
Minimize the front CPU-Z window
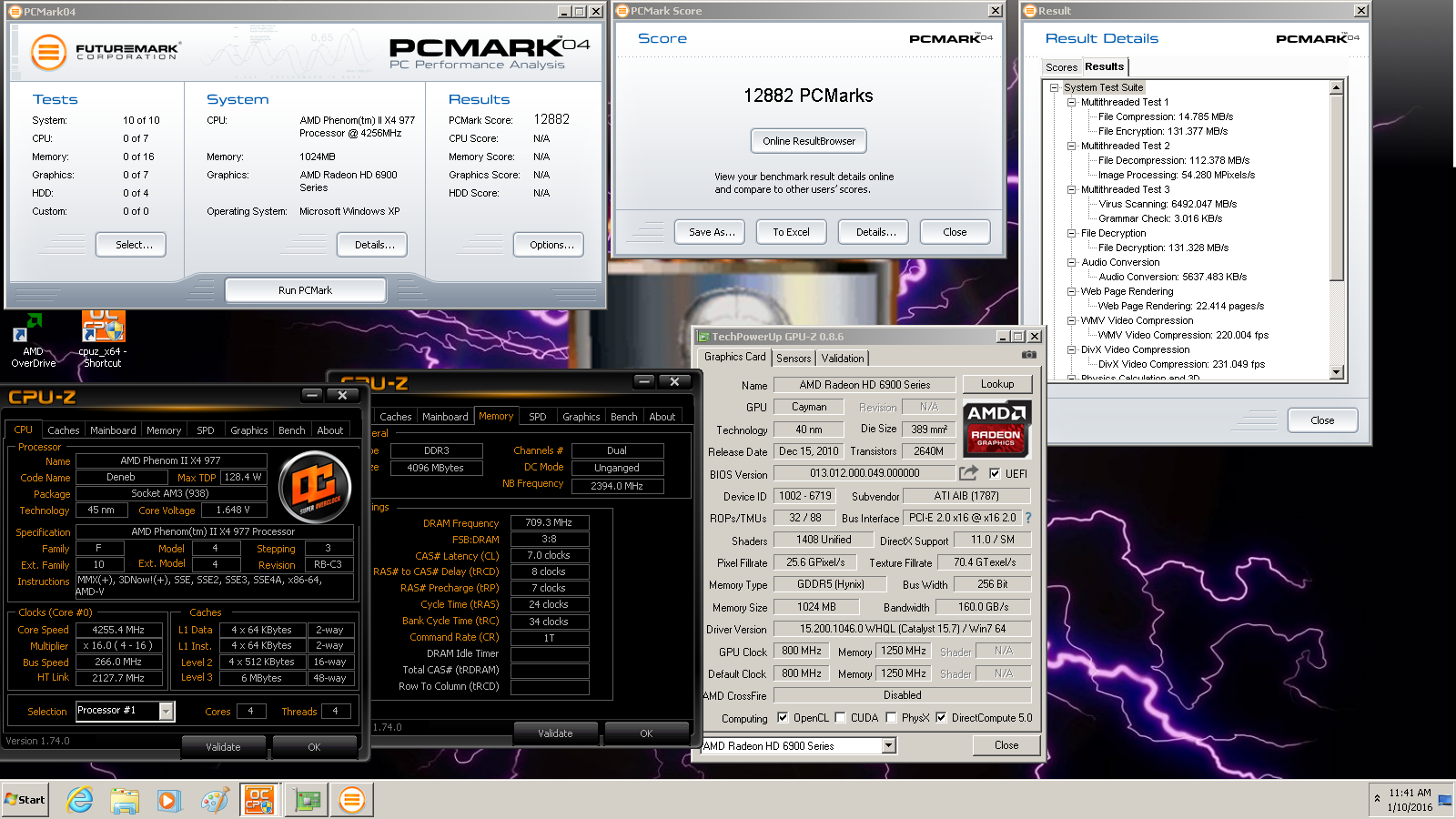pos(312,395)
